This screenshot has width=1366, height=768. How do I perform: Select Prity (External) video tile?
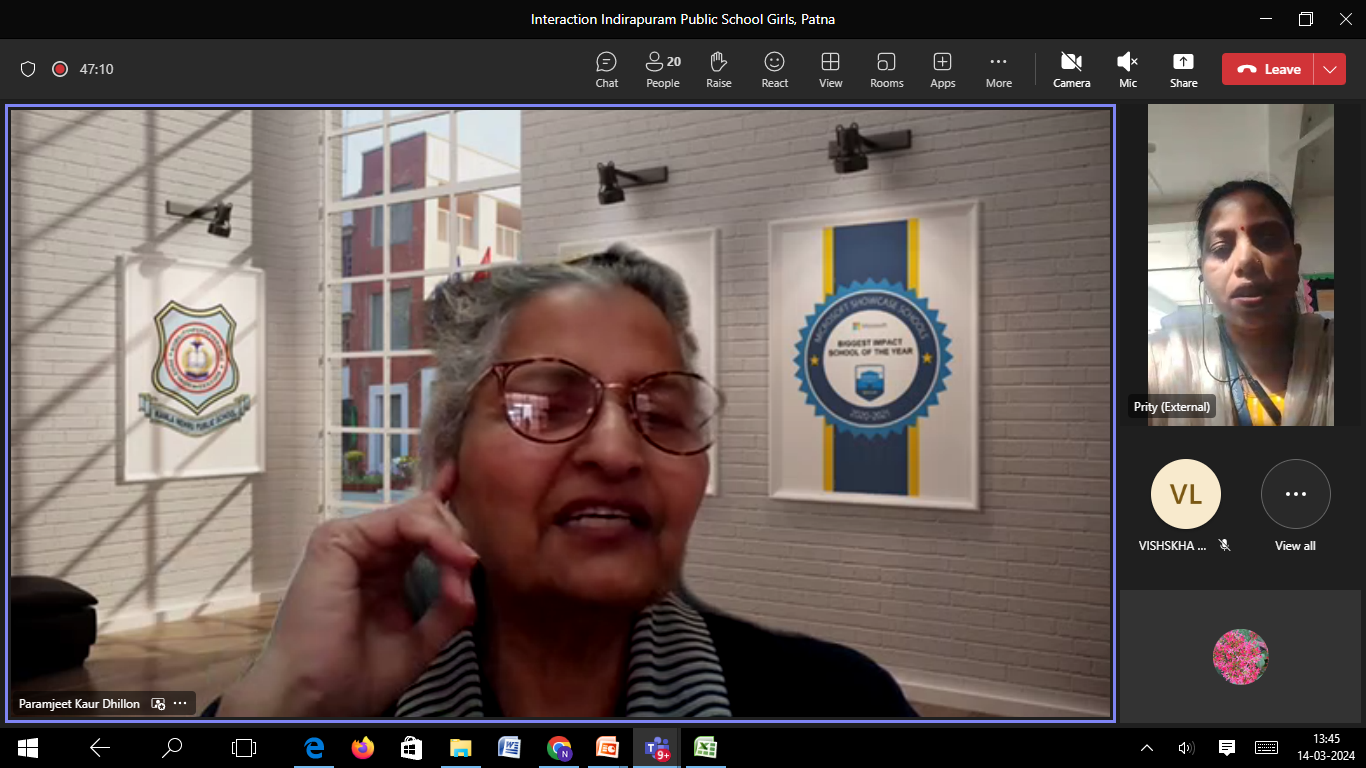click(1241, 265)
